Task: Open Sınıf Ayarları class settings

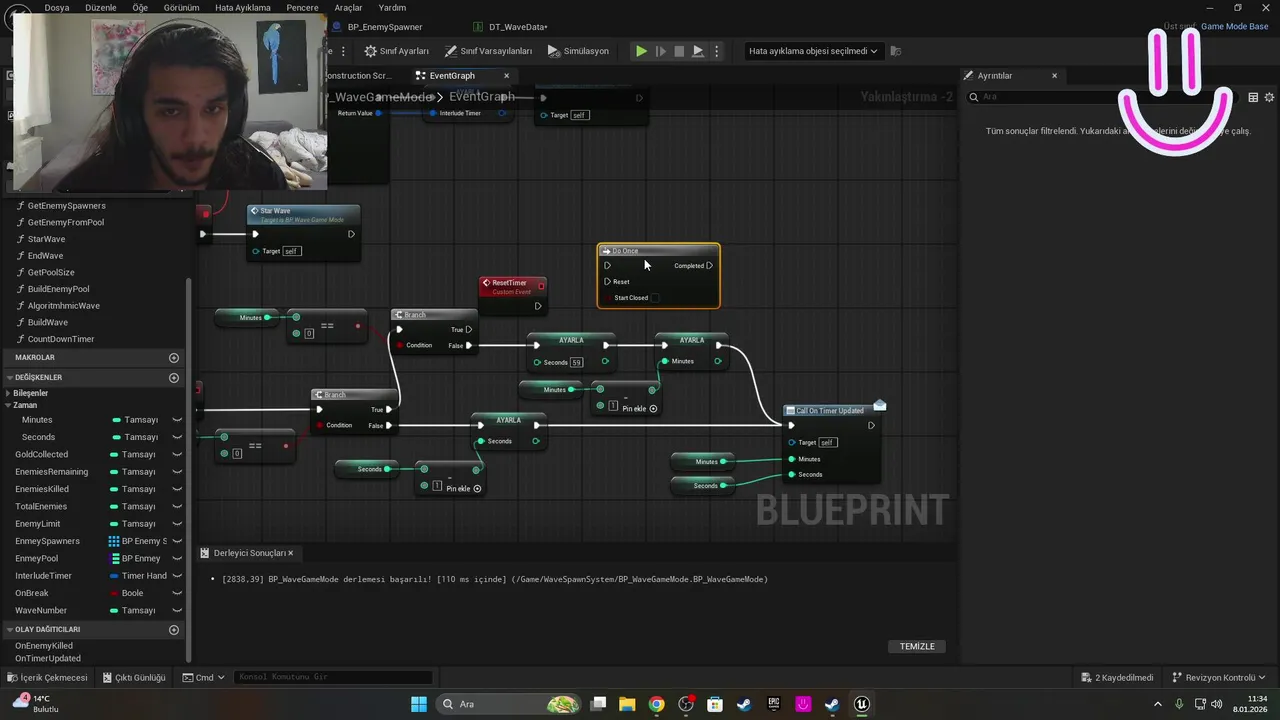Action: (397, 51)
